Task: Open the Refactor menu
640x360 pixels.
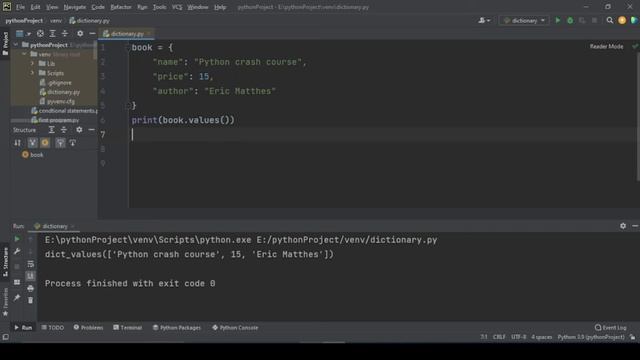Action: pyautogui.click(x=121, y=7)
